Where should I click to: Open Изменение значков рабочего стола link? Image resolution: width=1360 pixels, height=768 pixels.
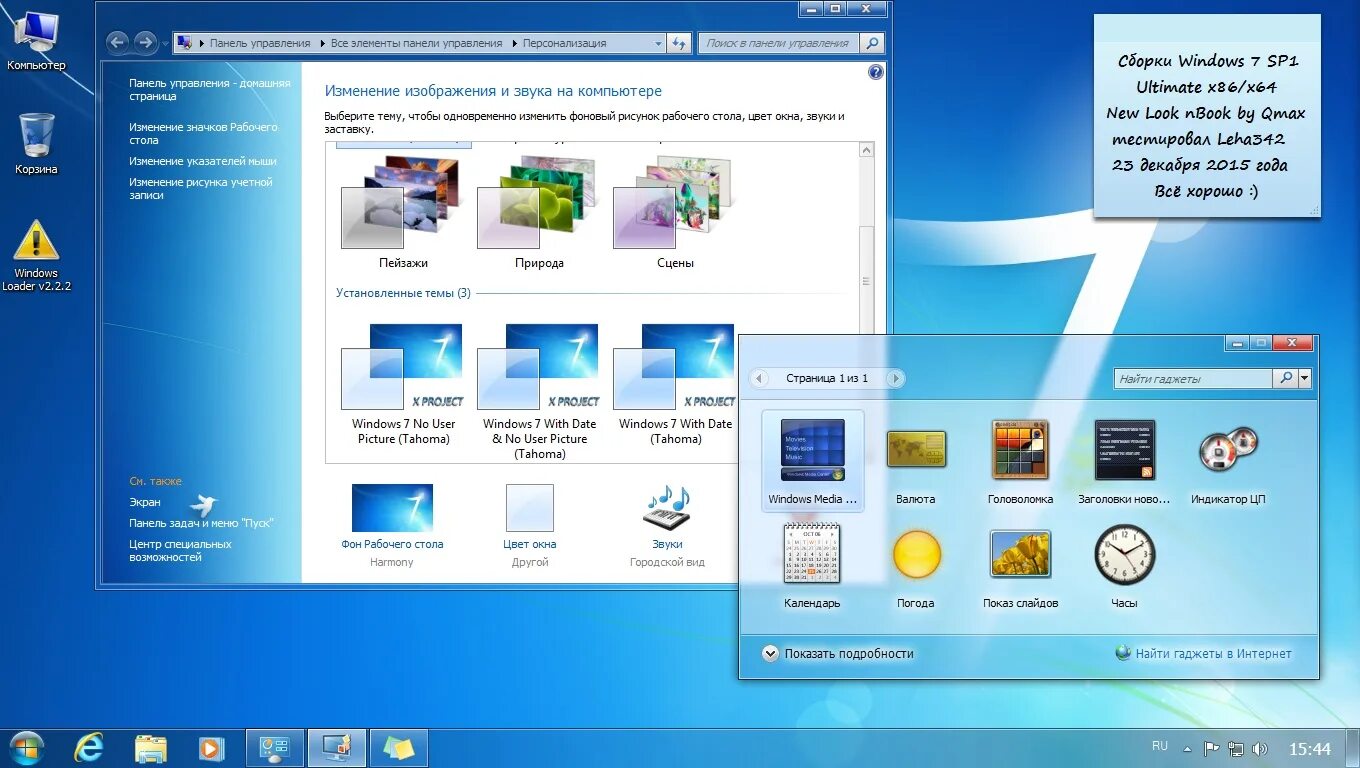click(203, 133)
